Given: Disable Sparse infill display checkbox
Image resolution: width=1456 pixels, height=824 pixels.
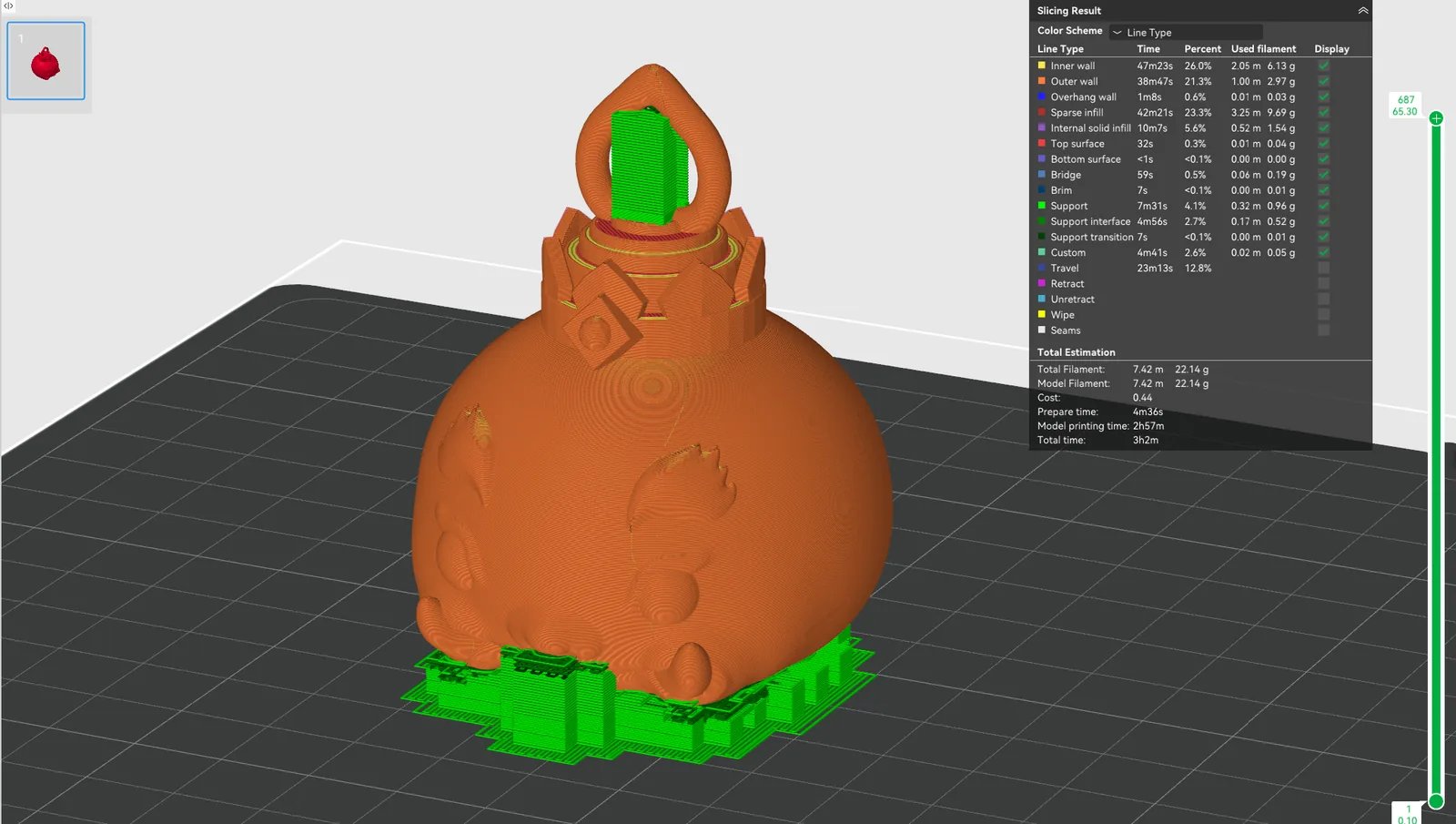Looking at the screenshot, I should (x=1324, y=112).
